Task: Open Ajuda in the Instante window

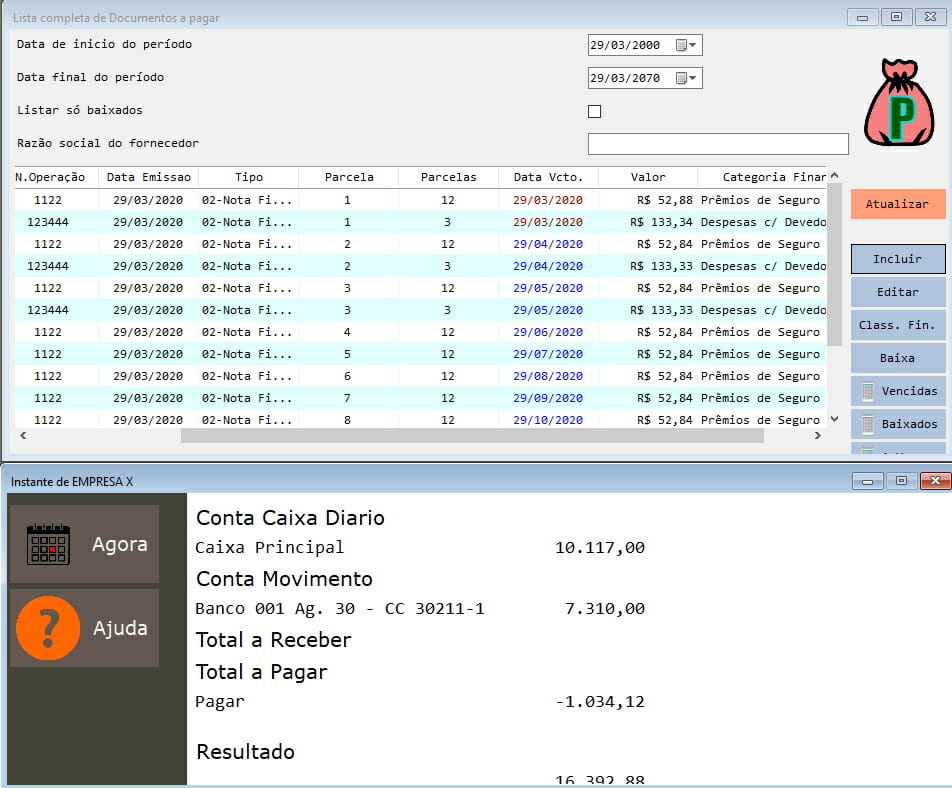Action: point(84,628)
